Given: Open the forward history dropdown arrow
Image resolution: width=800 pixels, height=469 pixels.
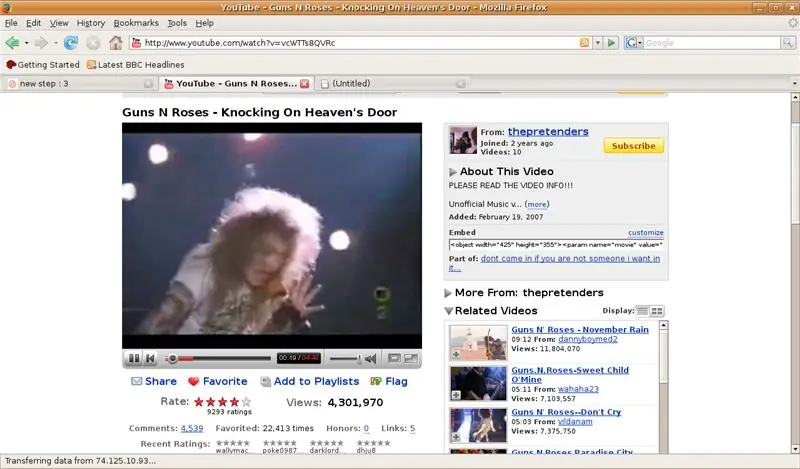Looking at the screenshot, I should click(x=55, y=43).
